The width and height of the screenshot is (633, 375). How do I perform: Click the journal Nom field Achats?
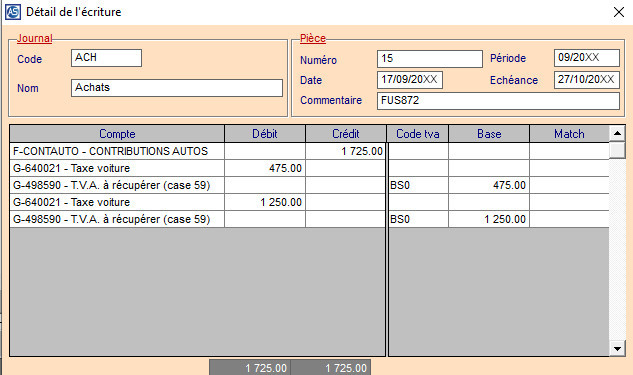(177, 88)
